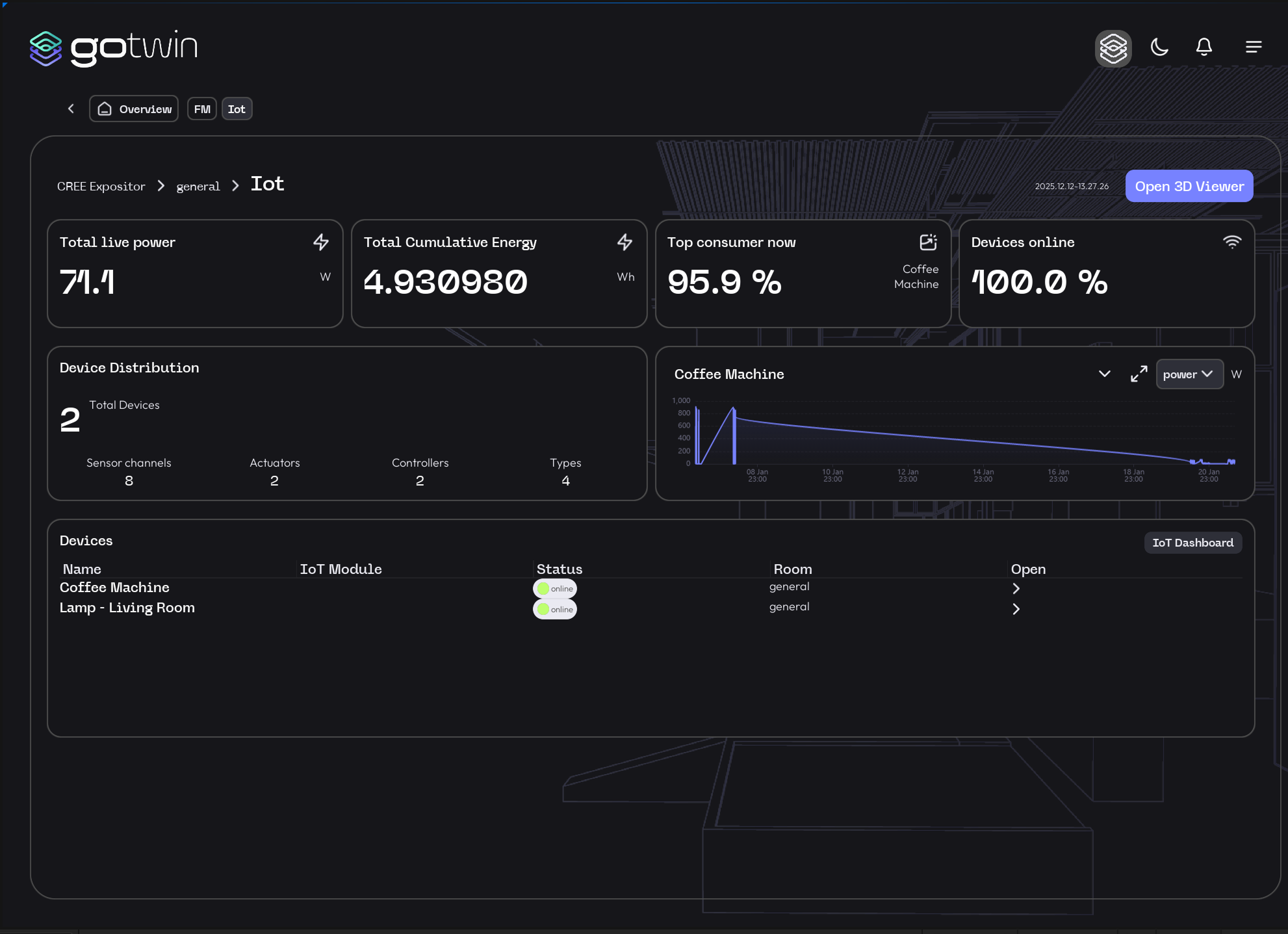Click the Sensor channels count 8
Viewport: 1288px width, 934px height.
[129, 481]
